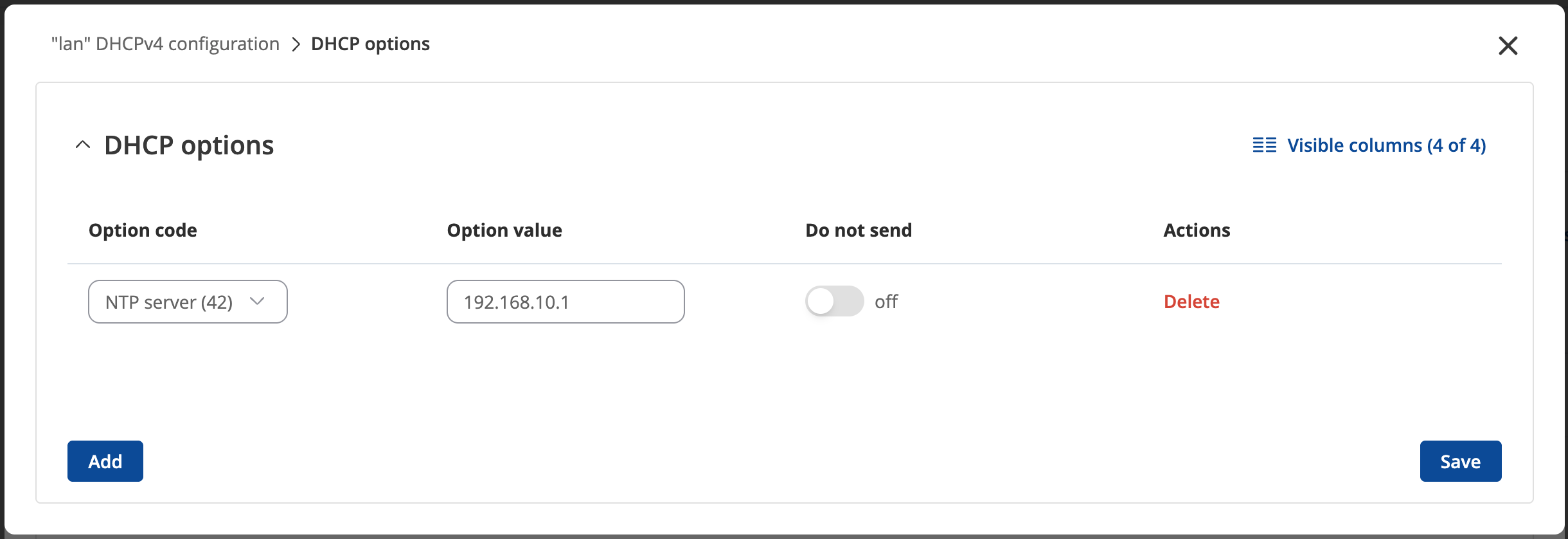Go back to "lan" DHCPv4 configuration
This screenshot has height=539, width=1568.
coord(165,44)
